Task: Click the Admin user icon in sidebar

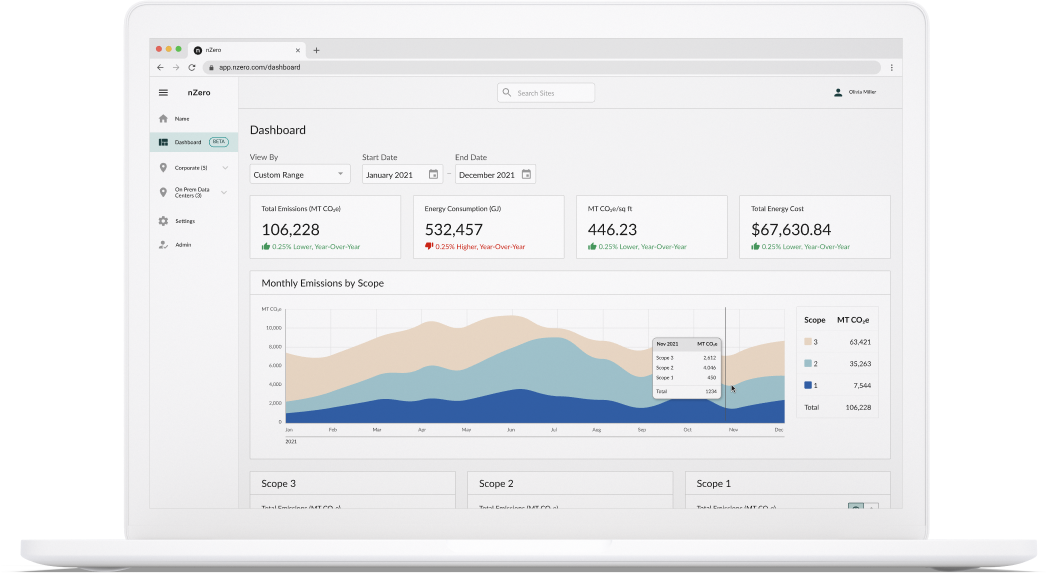Action: pos(163,245)
